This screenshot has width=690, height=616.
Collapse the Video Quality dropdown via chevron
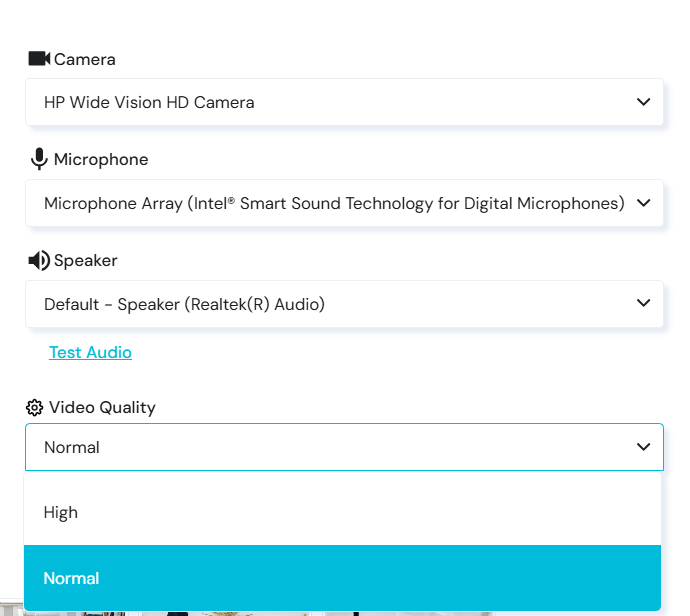pyautogui.click(x=643, y=447)
